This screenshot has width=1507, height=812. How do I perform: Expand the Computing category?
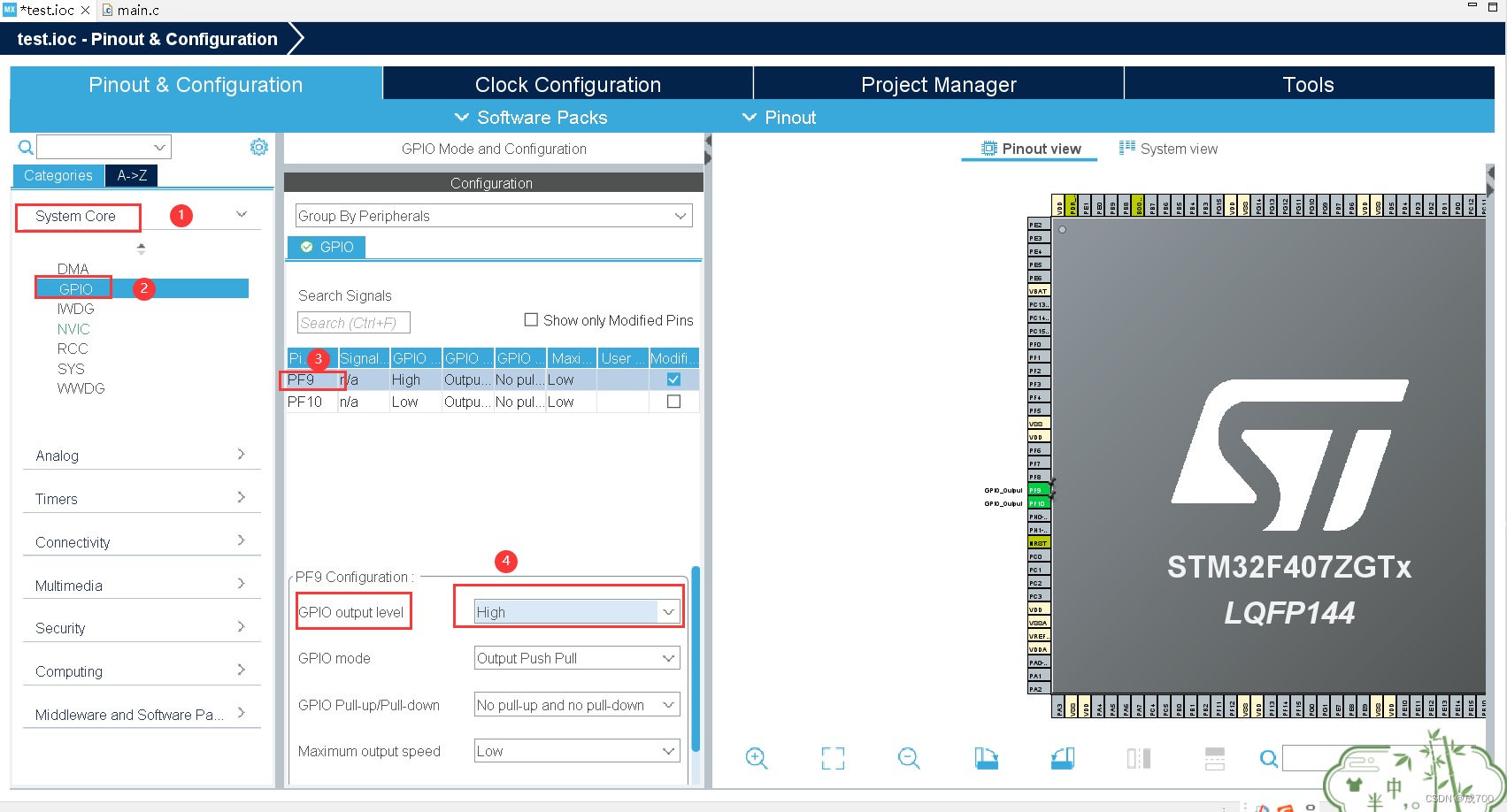pos(142,671)
